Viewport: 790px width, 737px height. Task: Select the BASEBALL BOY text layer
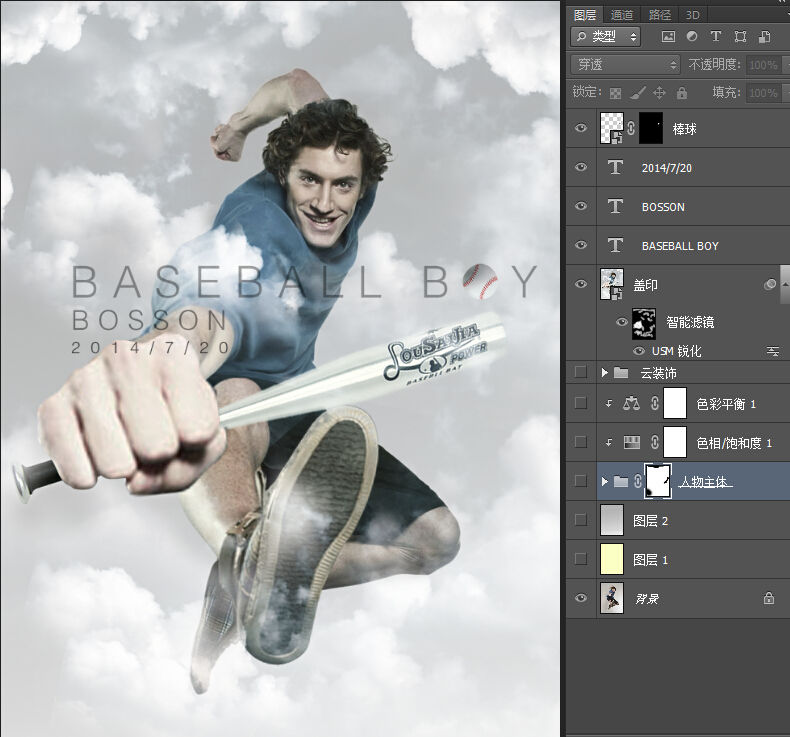pos(678,245)
